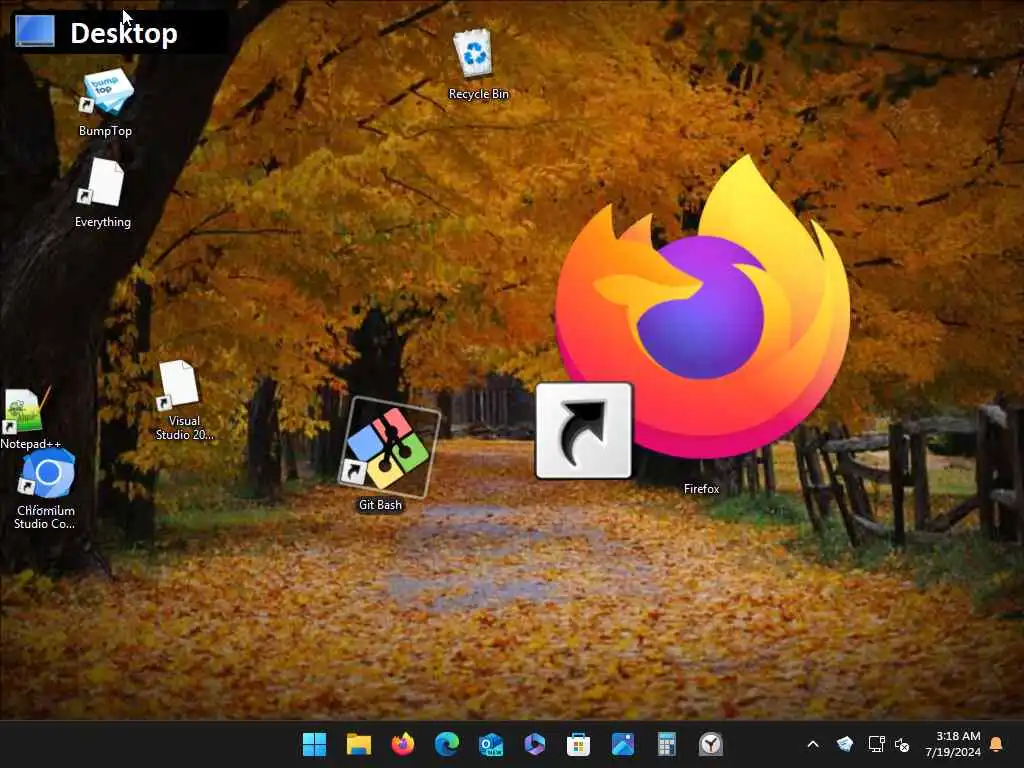Screen dimensions: 1024x768
Task: Select the Recycle Bin icon
Action: [473, 54]
